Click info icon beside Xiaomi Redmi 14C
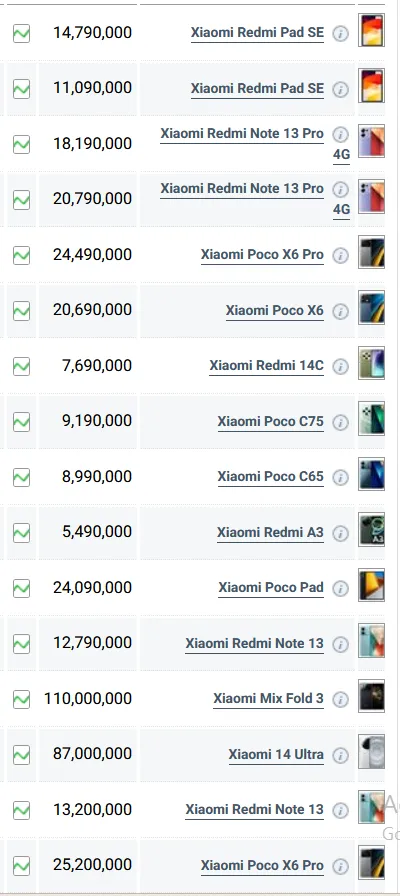 341,366
